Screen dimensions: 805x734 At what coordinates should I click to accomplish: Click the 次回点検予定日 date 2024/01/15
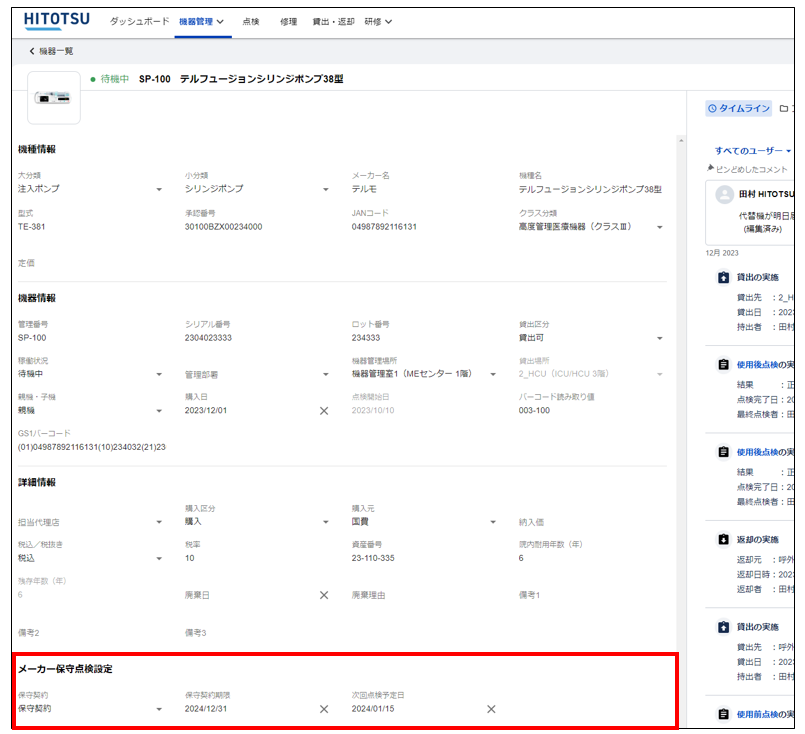pyautogui.click(x=417, y=709)
